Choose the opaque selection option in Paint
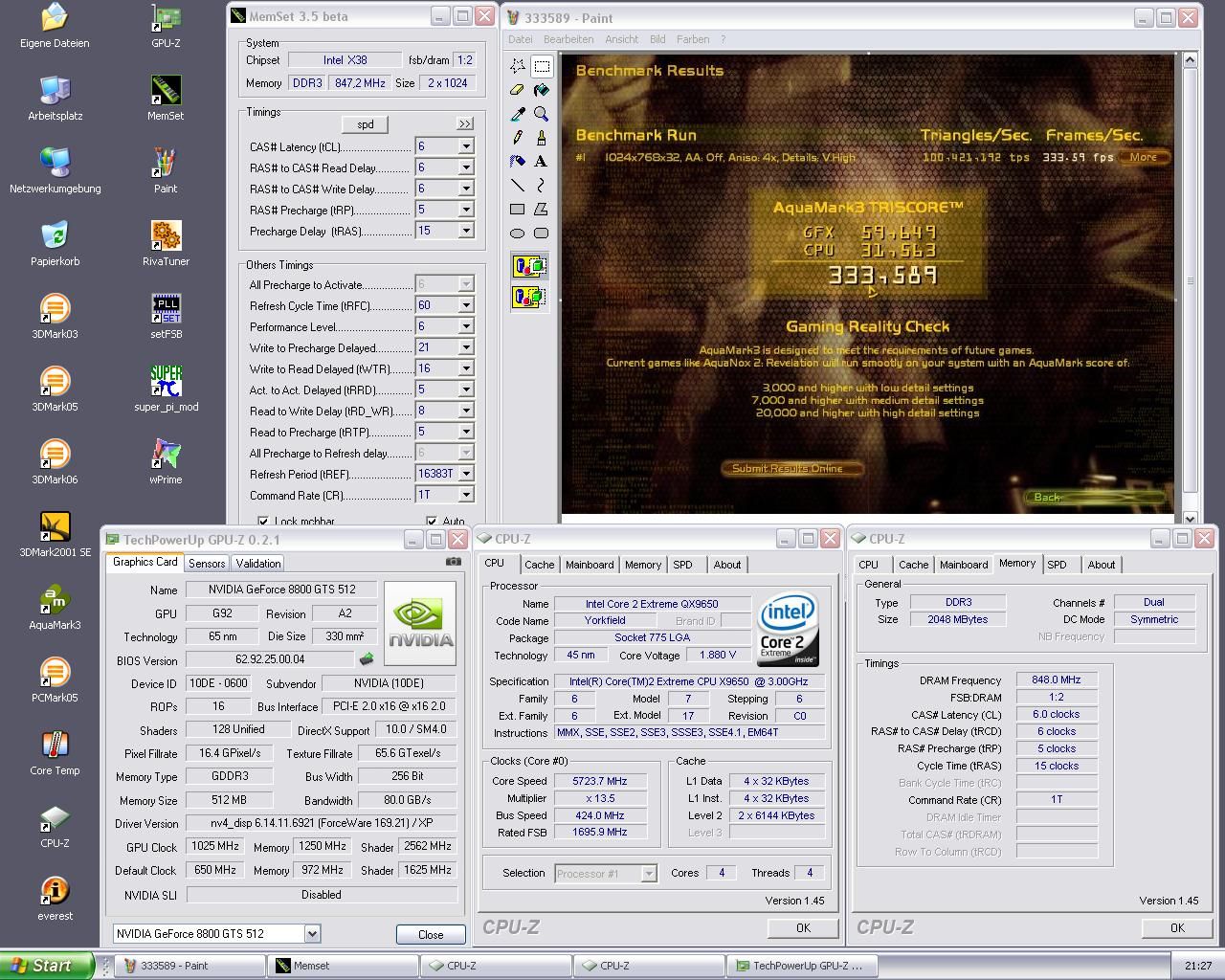Viewport: 1225px width, 980px height. [529, 266]
